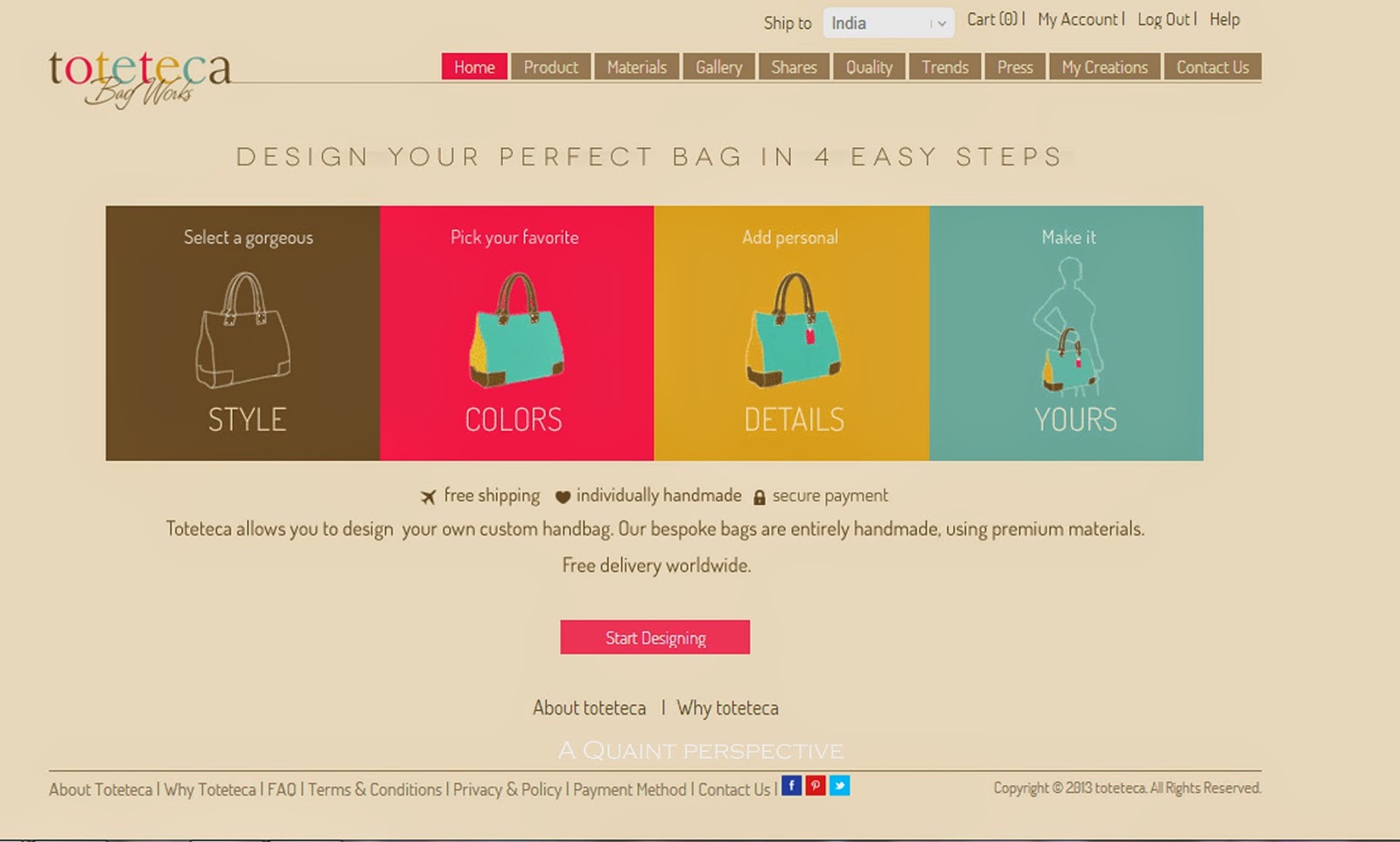Open the Cart (0) link

coord(992,19)
